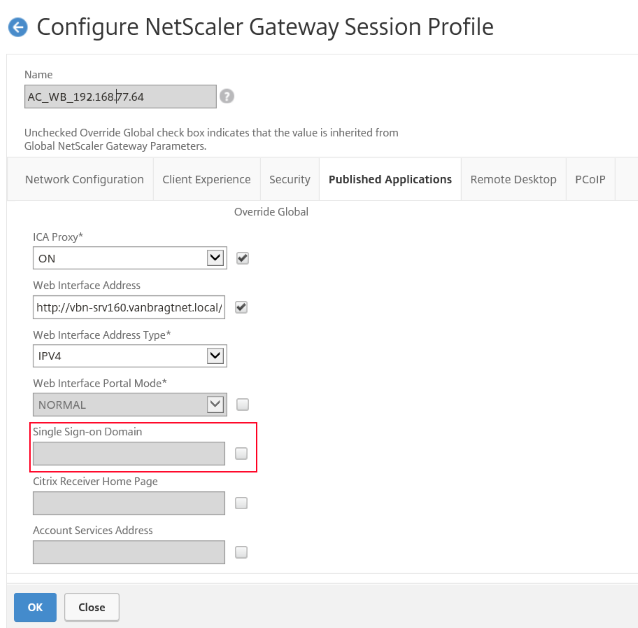Click the Close button
This screenshot has height=628, width=638.
click(x=92, y=607)
